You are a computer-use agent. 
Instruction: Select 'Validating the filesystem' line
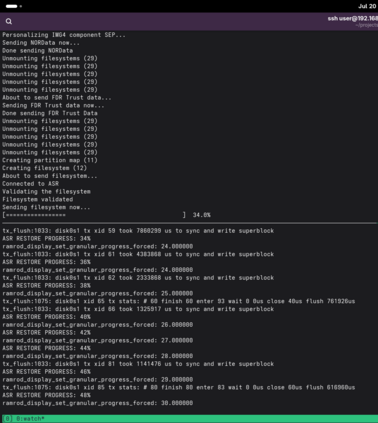46,192
